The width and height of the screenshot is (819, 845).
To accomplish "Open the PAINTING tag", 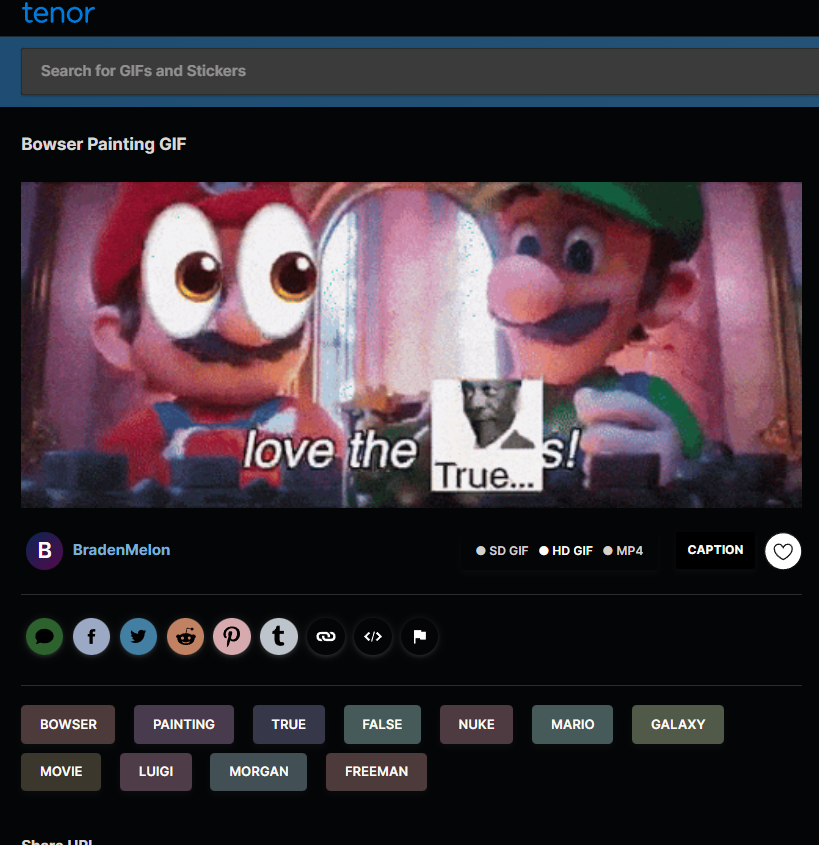I will pyautogui.click(x=184, y=724).
